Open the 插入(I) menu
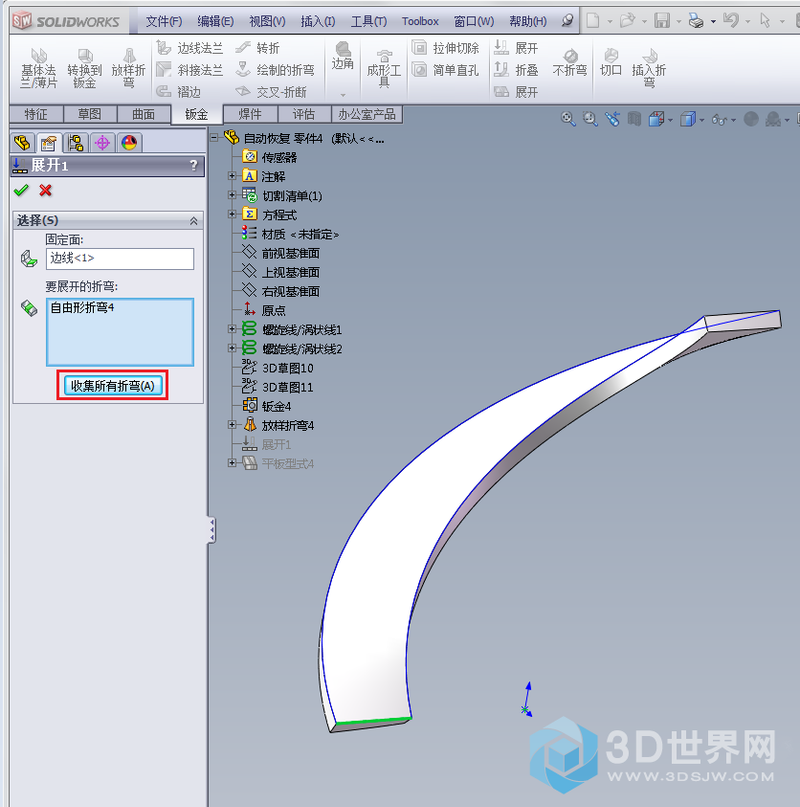The height and width of the screenshot is (807, 800). pos(318,21)
